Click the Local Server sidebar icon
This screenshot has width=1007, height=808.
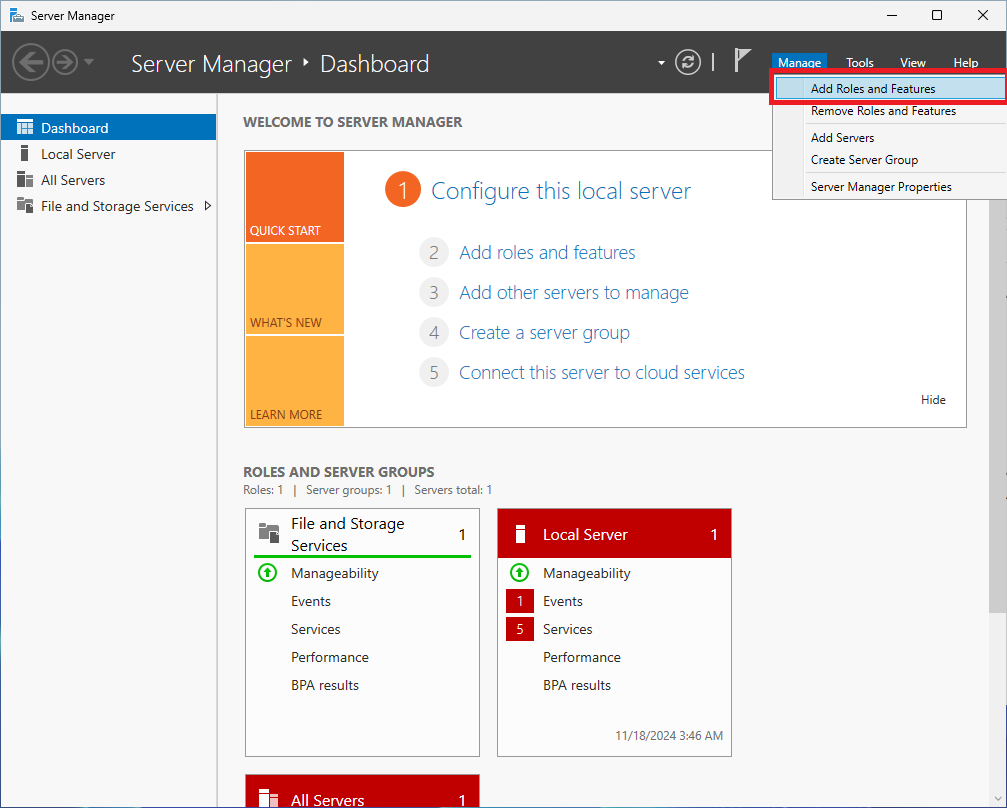(25, 154)
